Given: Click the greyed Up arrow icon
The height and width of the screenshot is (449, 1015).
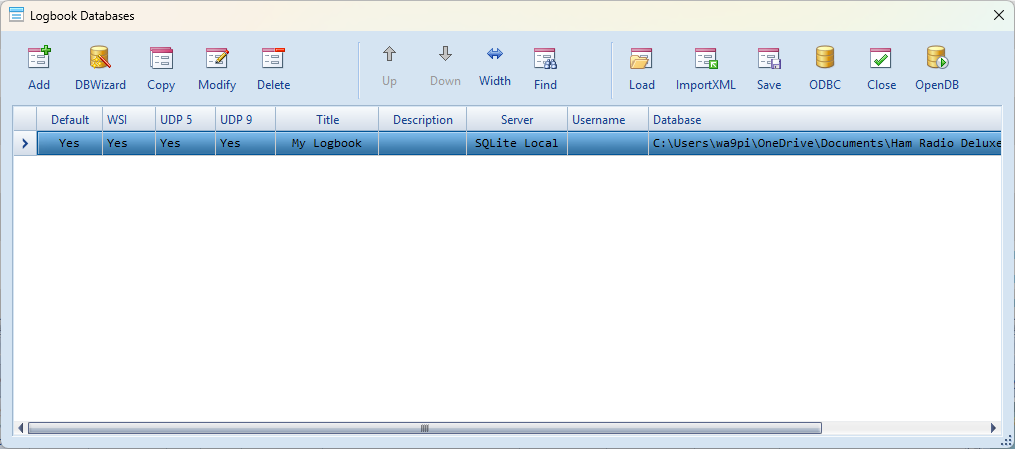Looking at the screenshot, I should 389,54.
